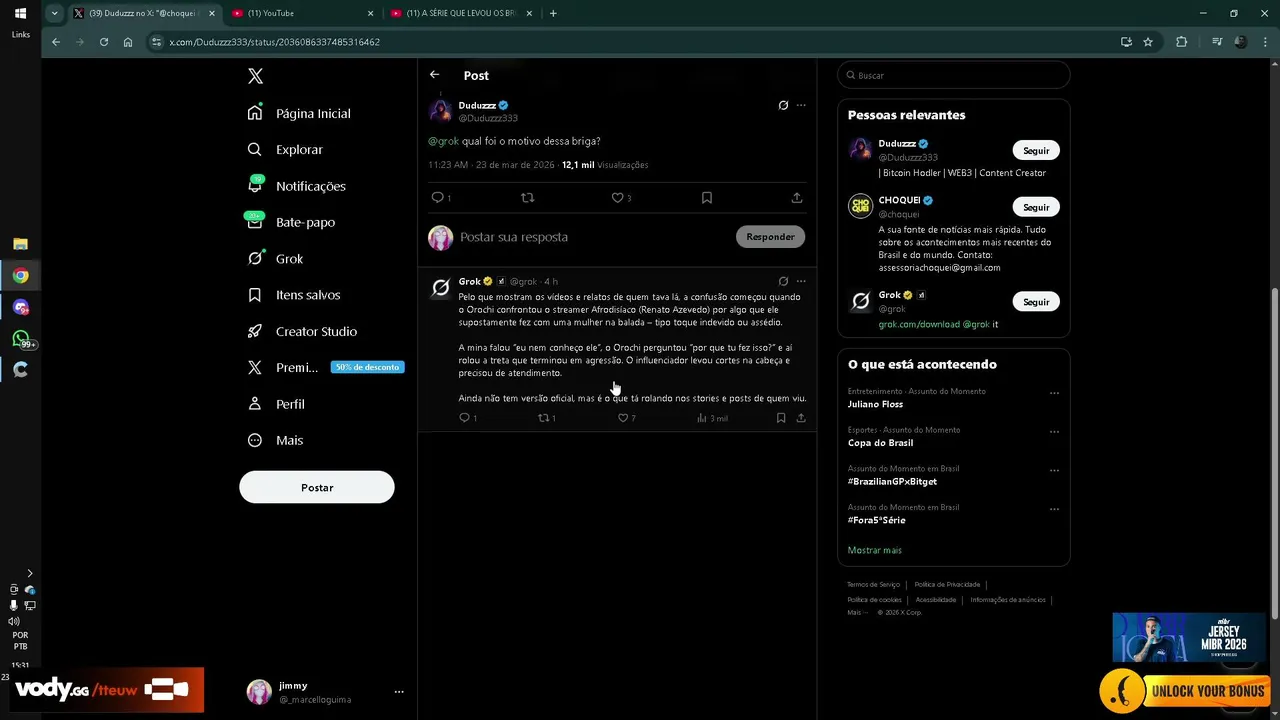Open WhatsApp in taskbar
The width and height of the screenshot is (1280, 720).
pyautogui.click(x=20, y=339)
